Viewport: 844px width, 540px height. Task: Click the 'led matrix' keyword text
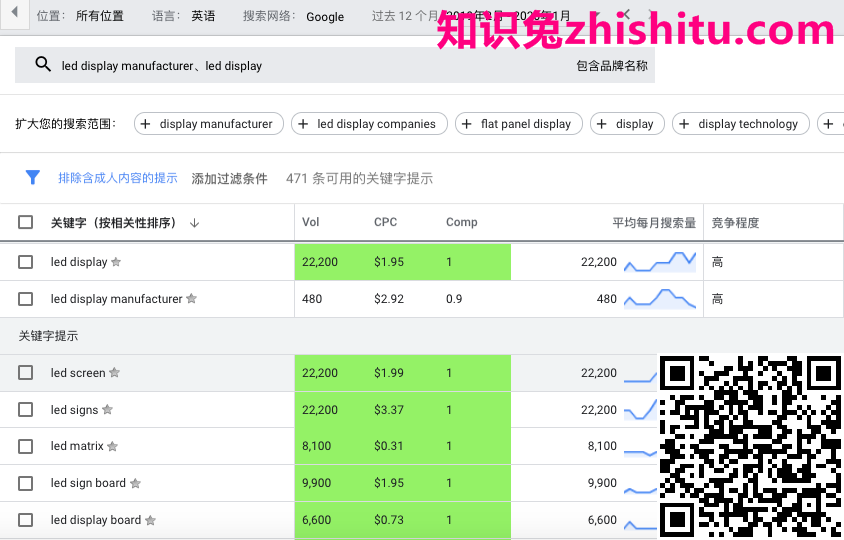coord(76,446)
